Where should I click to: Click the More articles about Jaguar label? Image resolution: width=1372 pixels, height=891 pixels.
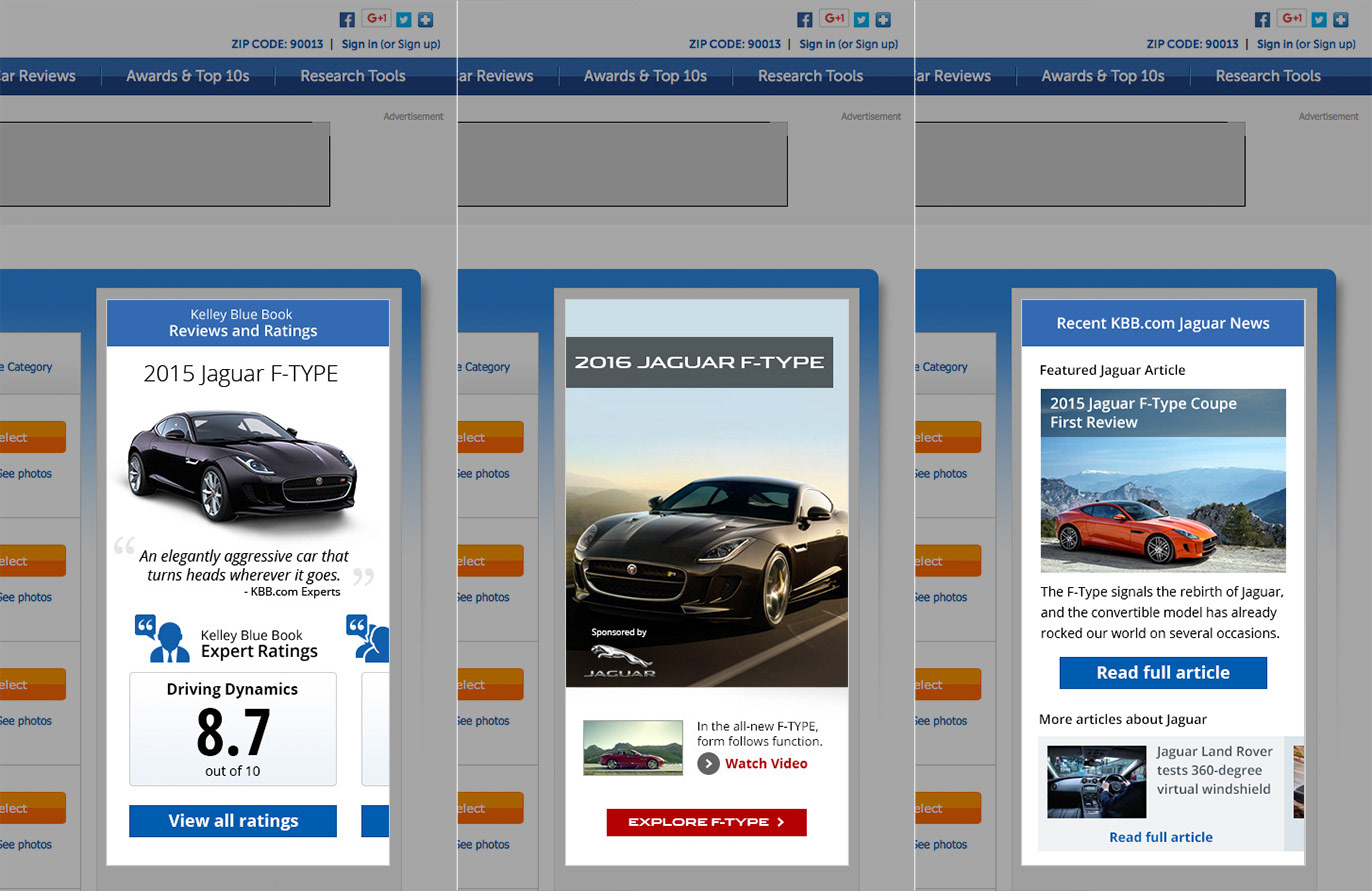1123,719
